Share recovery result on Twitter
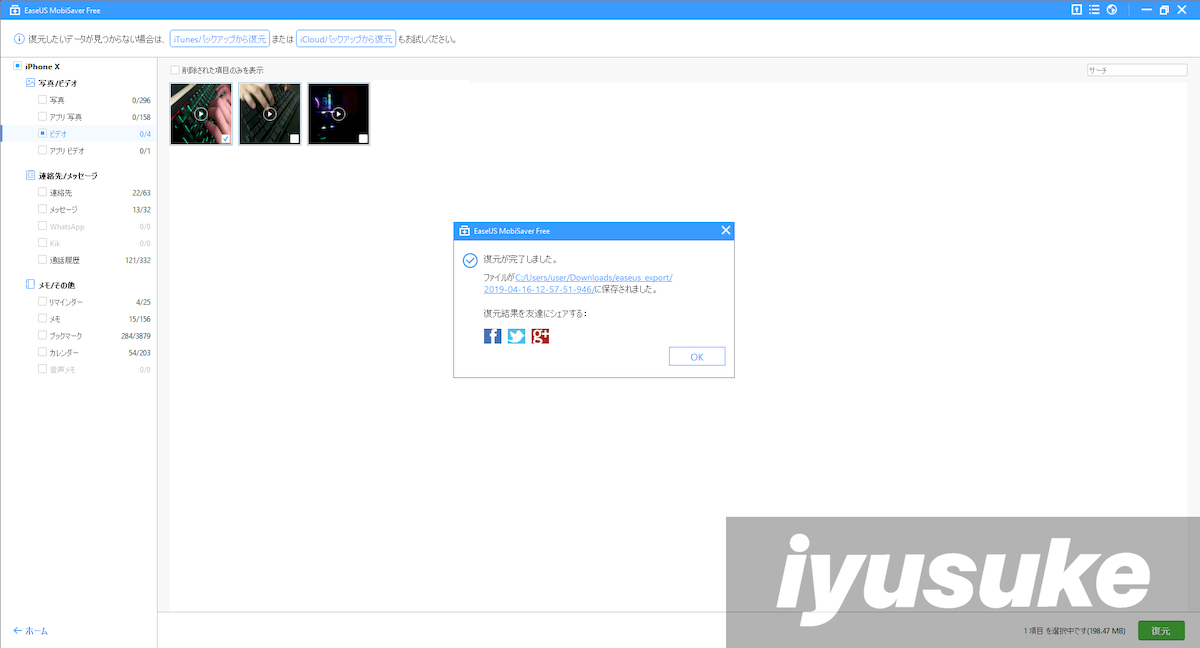The width and height of the screenshot is (1200, 648). coord(516,336)
